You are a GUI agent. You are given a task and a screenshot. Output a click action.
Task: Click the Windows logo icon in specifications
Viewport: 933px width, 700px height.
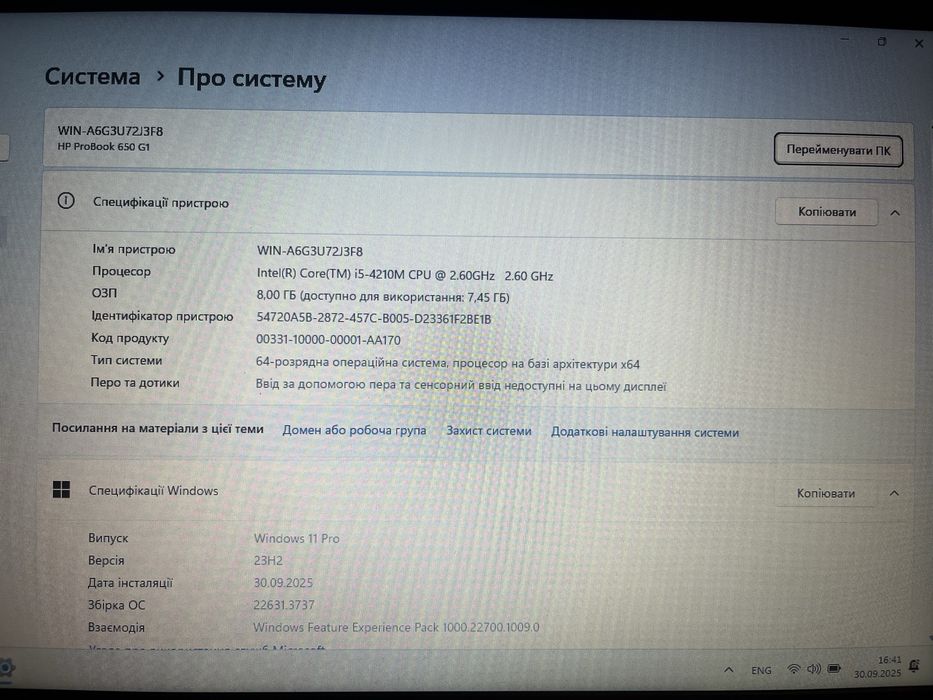pos(61,490)
